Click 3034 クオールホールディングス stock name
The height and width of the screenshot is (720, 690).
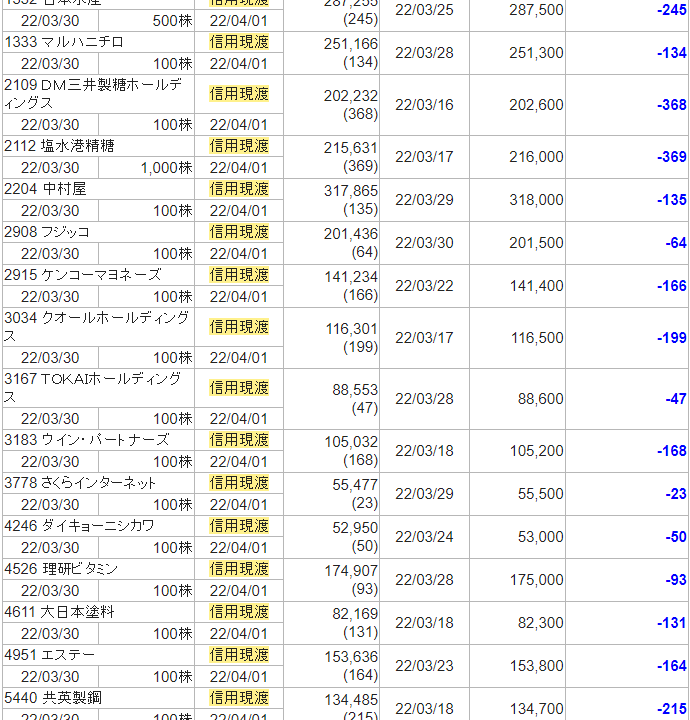[x=96, y=327]
